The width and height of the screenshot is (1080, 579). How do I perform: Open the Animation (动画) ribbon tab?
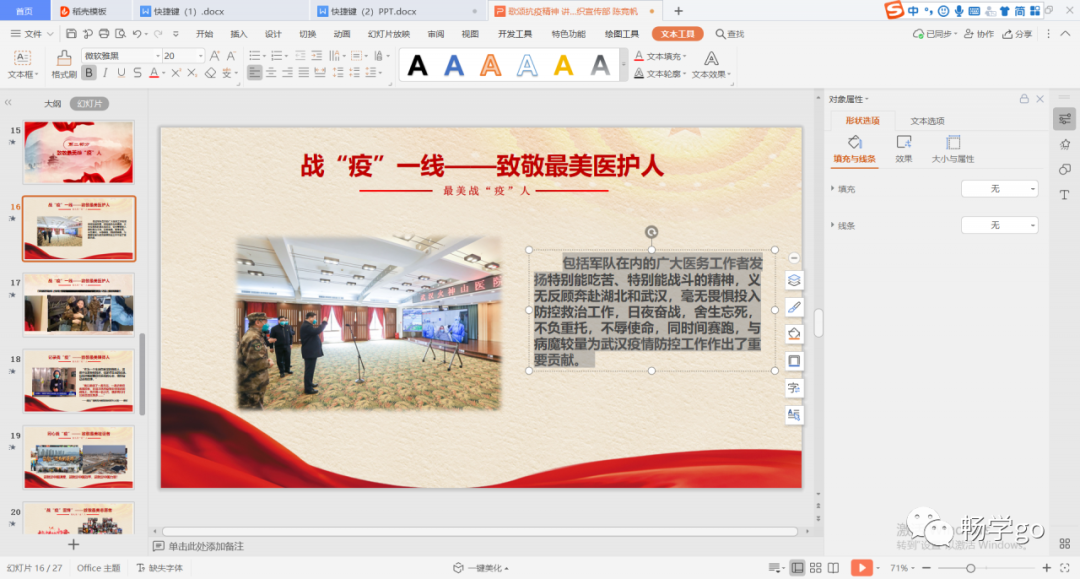point(342,34)
